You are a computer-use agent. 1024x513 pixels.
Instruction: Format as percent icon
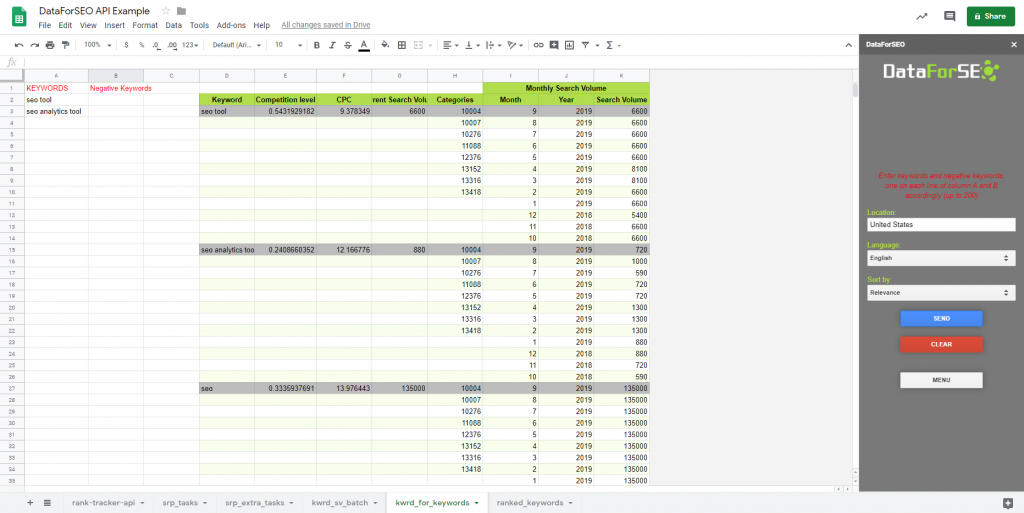click(141, 45)
